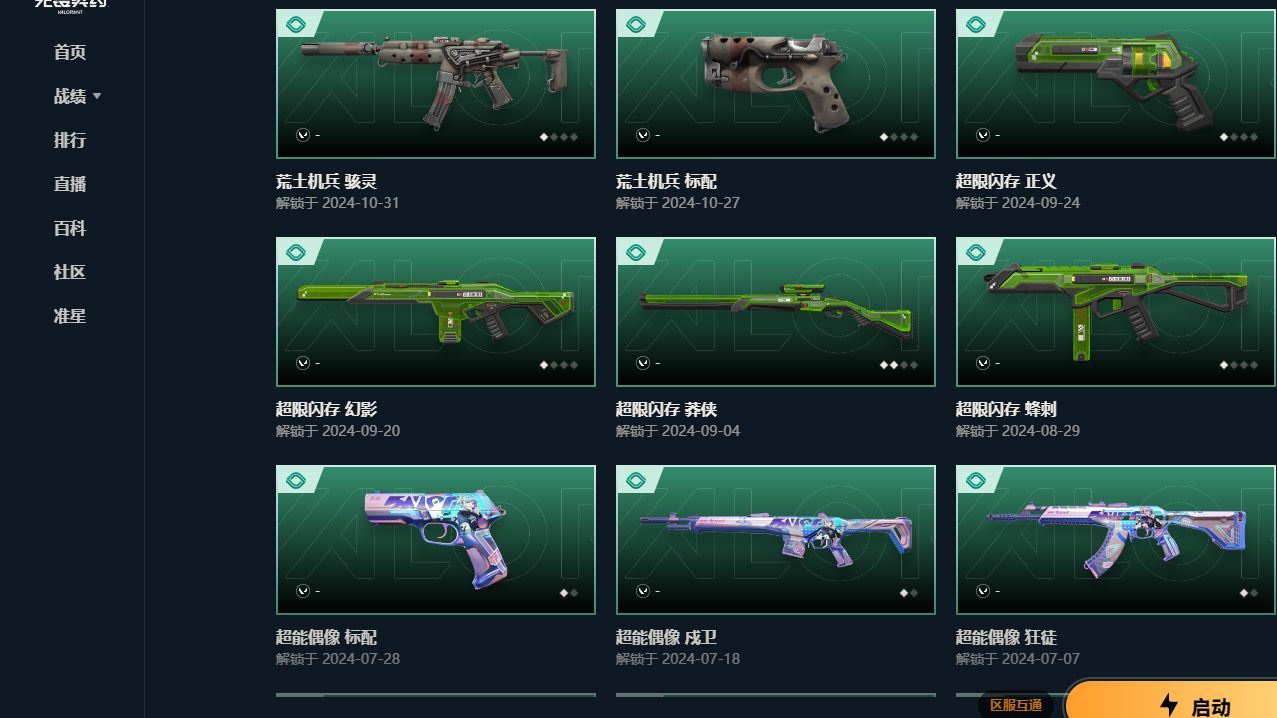Open the 超限闪存 幻影 skin thumbnail
This screenshot has width=1277, height=718.
point(436,312)
